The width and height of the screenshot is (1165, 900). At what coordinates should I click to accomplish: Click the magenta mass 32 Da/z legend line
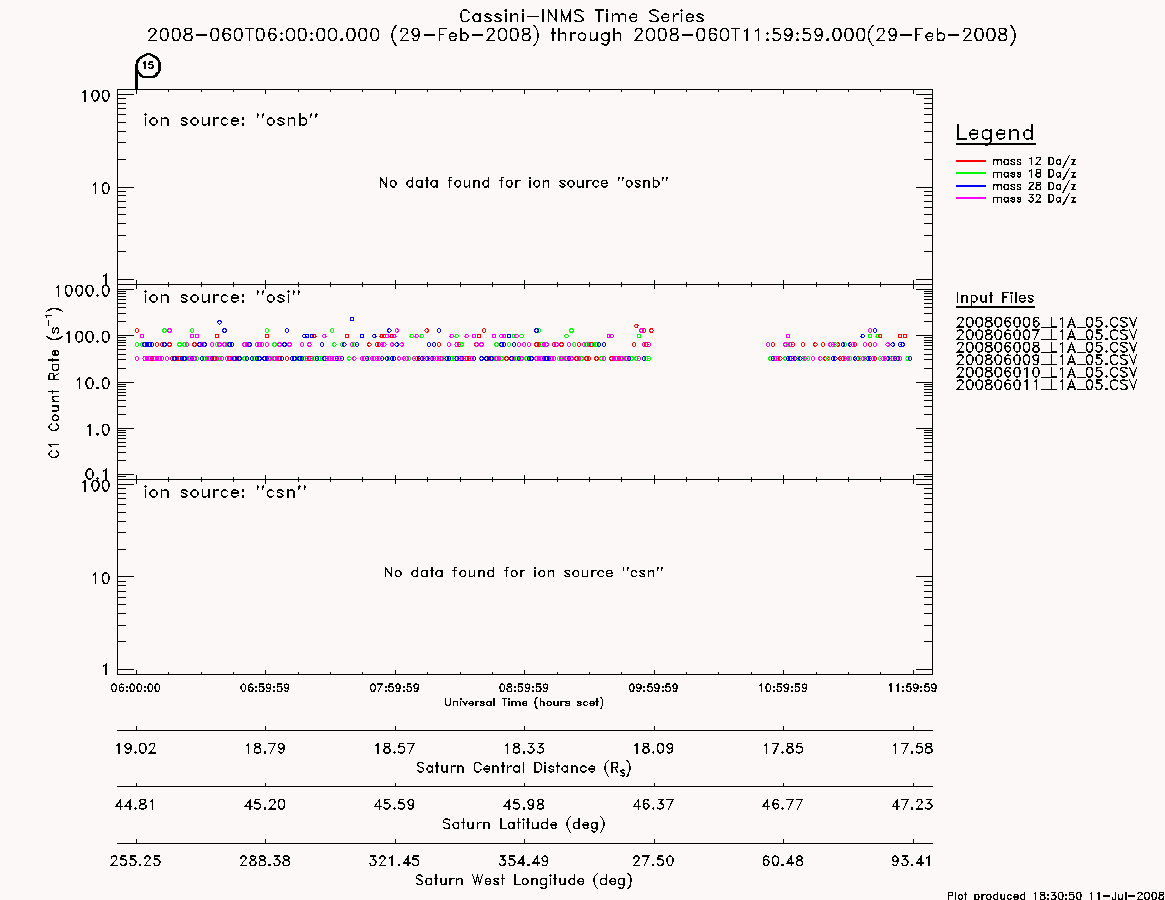[970, 199]
